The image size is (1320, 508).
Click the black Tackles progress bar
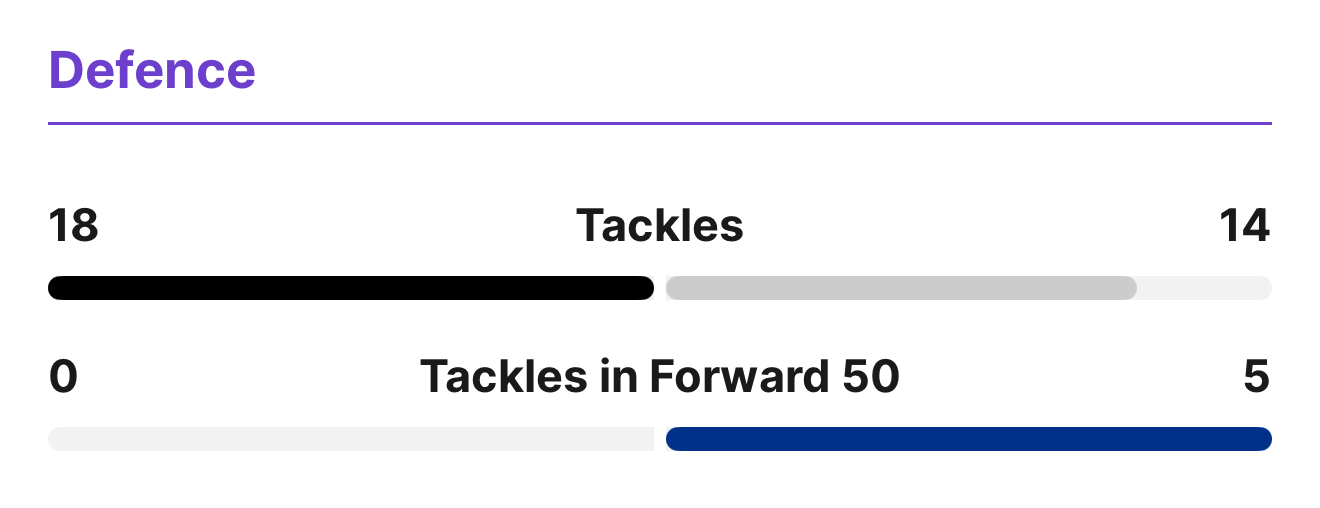(350, 288)
